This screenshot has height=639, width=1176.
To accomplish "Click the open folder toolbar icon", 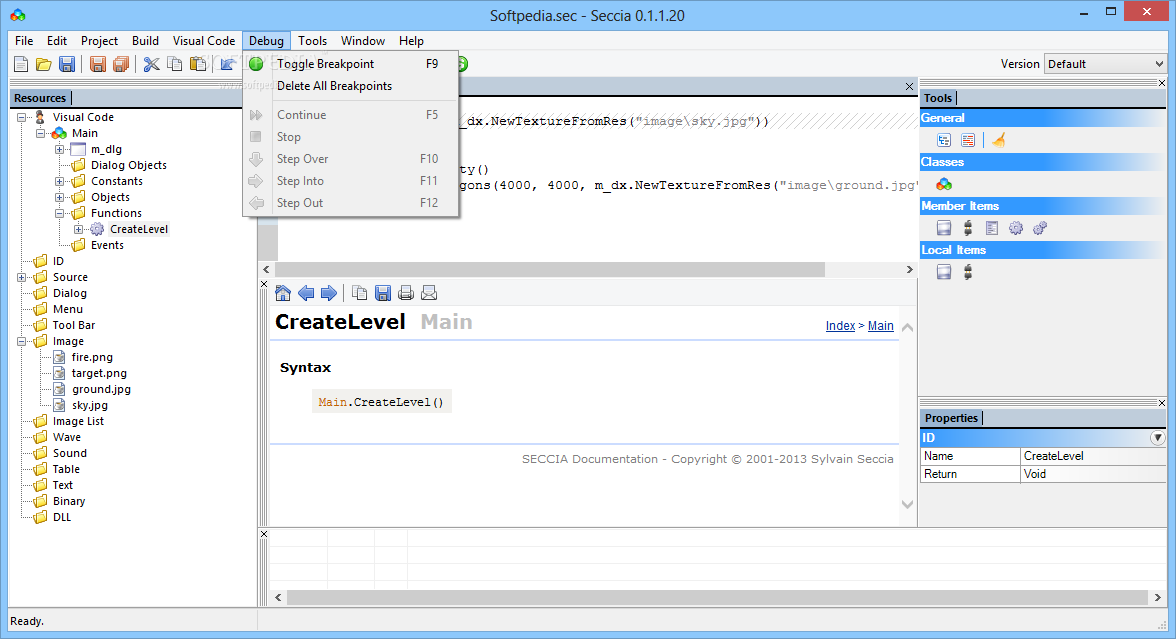I will [x=44, y=64].
